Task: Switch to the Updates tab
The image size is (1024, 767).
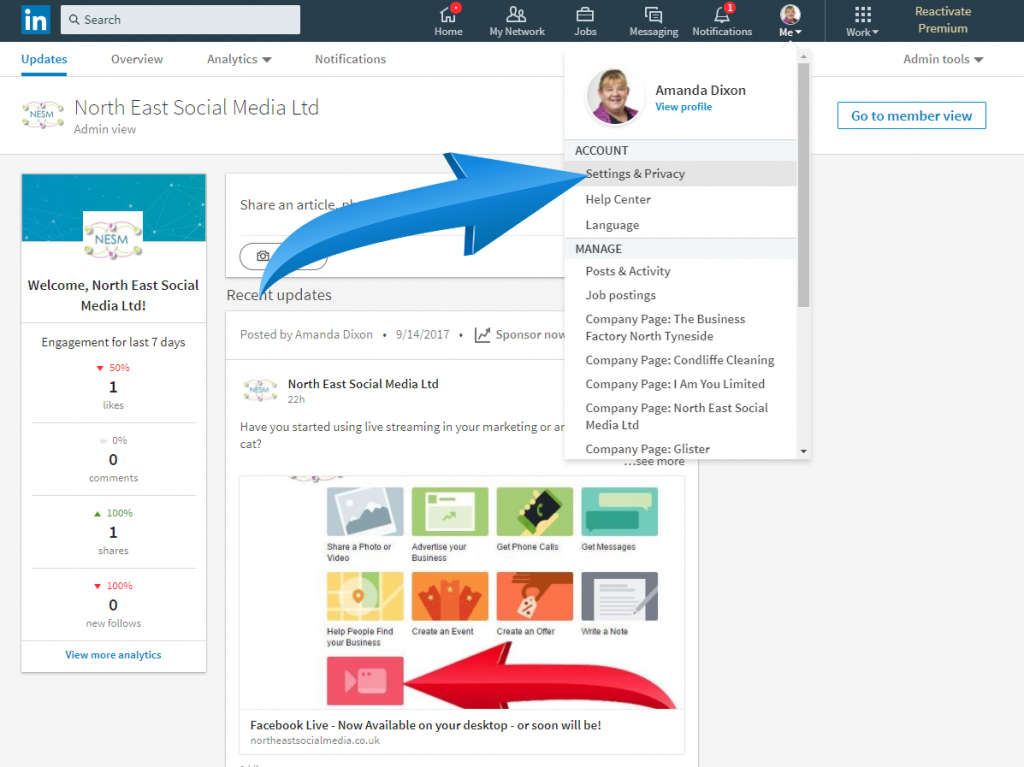Action: pyautogui.click(x=44, y=59)
